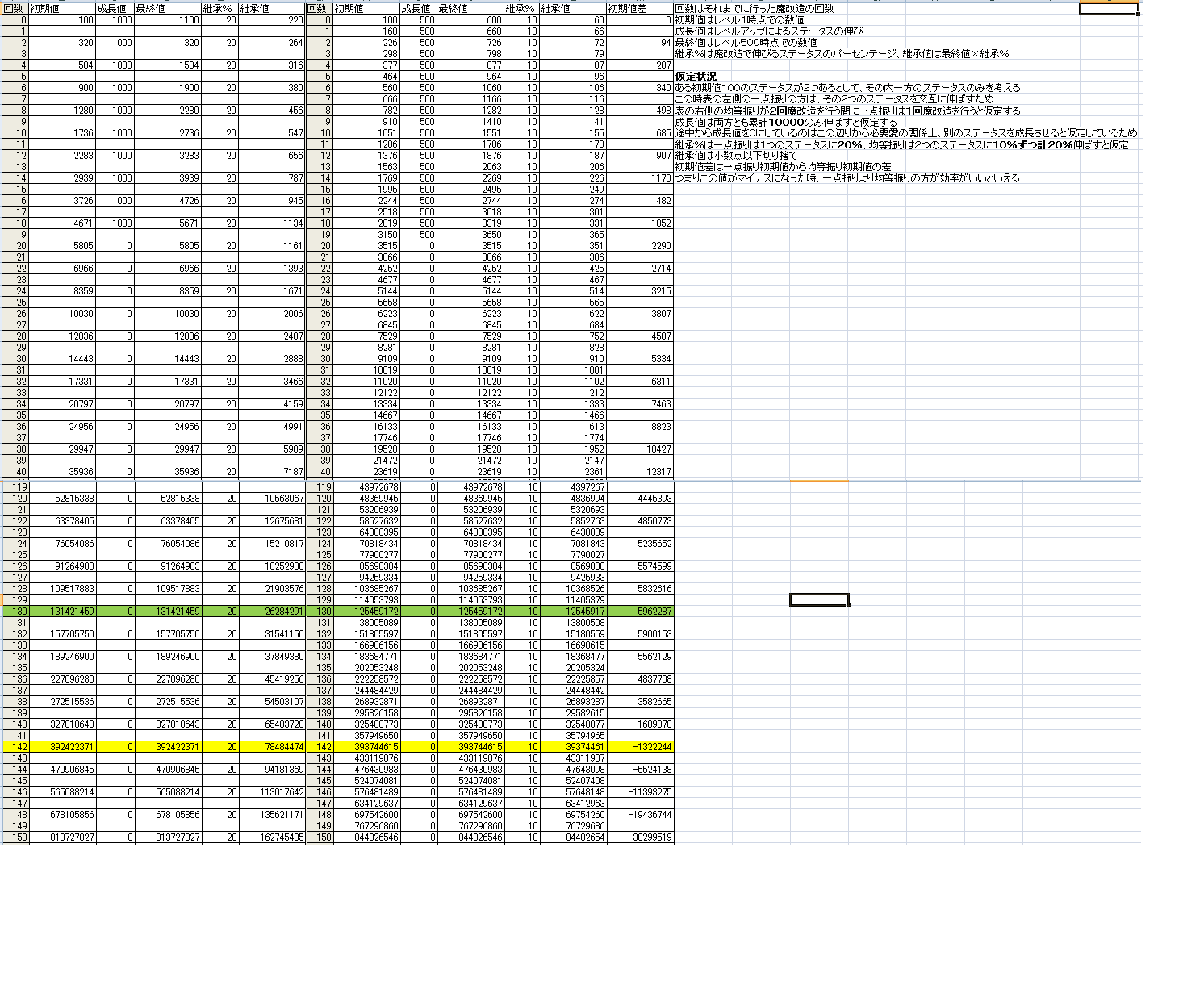Click yellow cell with value -1322244
Screen dimensions: 1204x1002
pyautogui.click(x=639, y=747)
